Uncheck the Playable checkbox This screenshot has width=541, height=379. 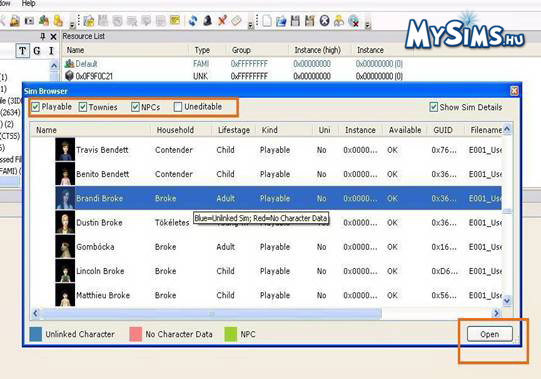[35, 107]
